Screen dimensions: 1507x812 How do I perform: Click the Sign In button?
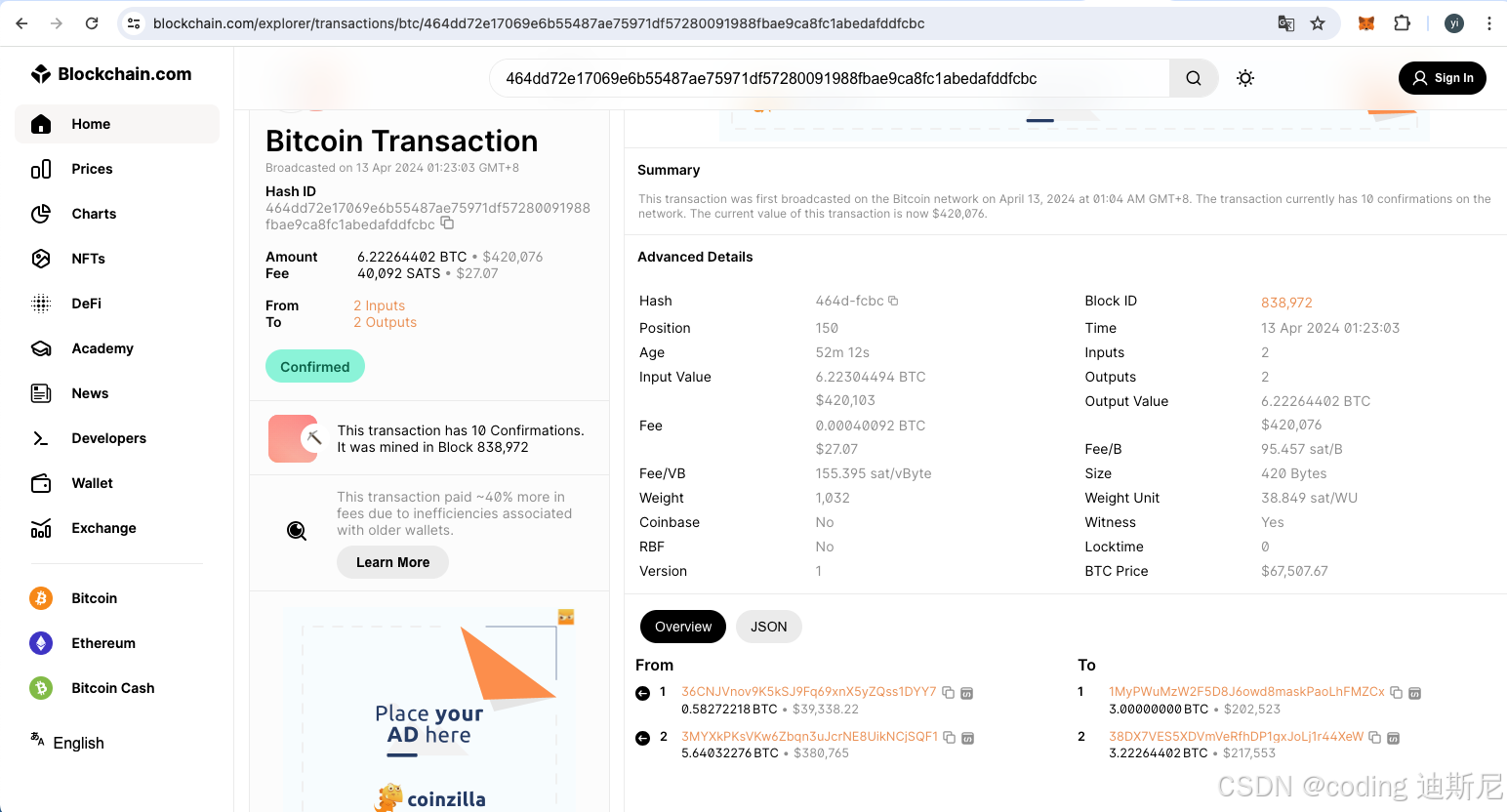[1443, 78]
